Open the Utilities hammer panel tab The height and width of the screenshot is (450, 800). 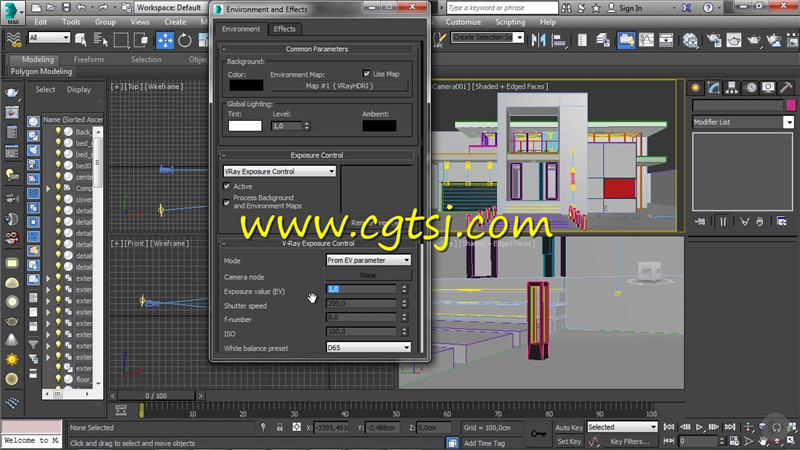point(786,88)
